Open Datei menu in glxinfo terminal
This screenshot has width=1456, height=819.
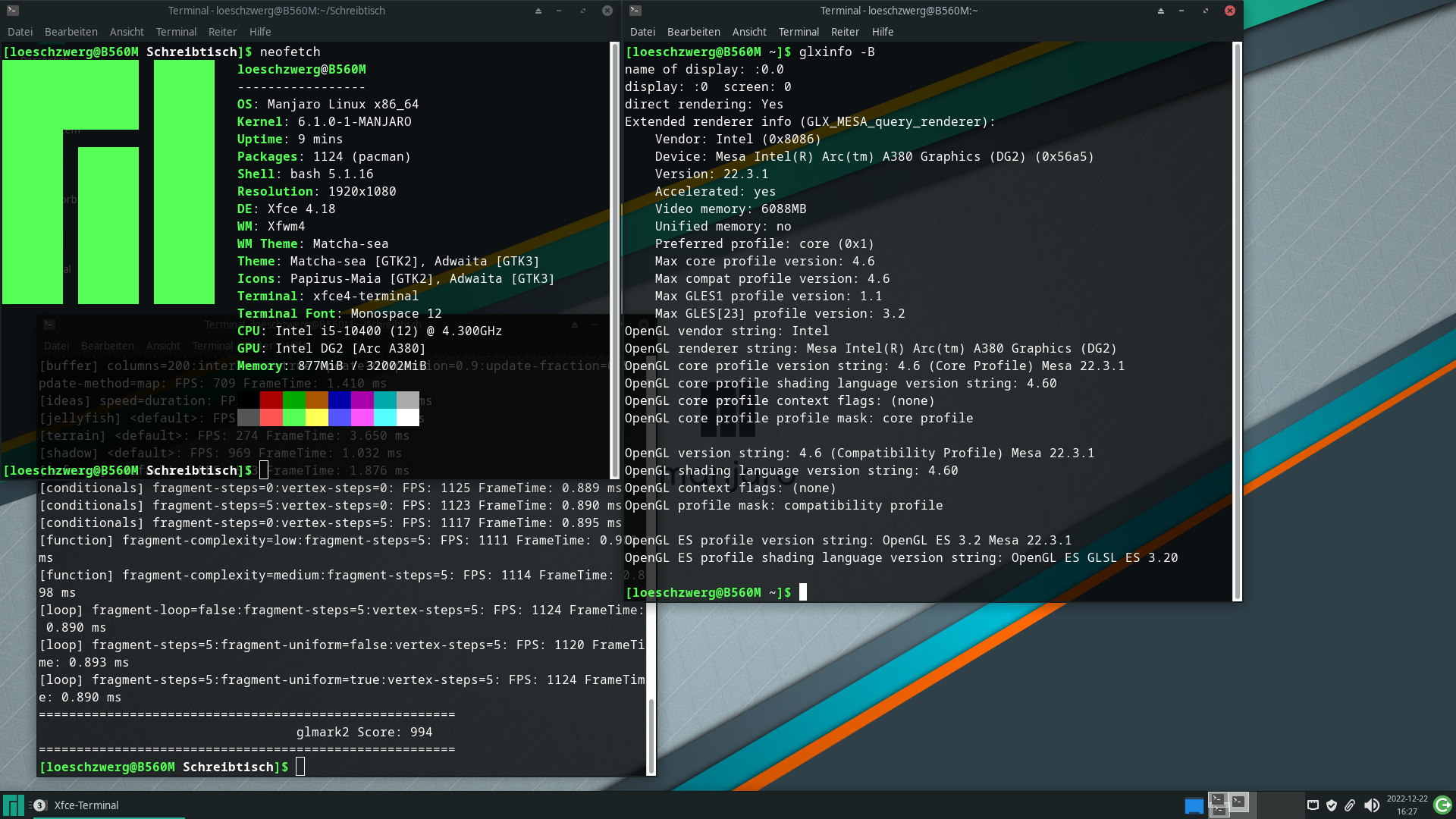pyautogui.click(x=642, y=32)
